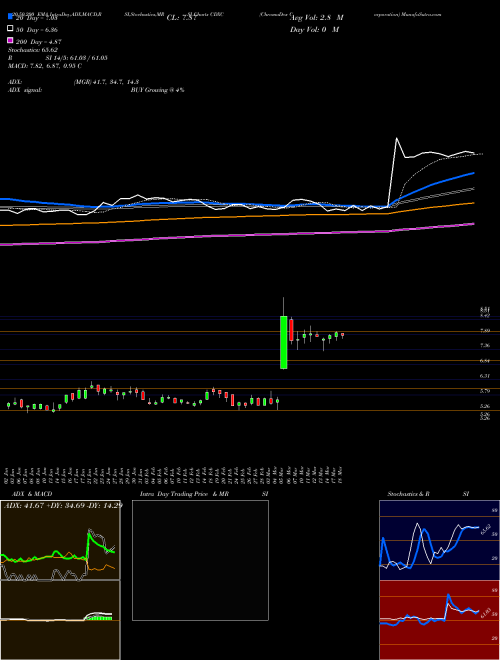Click the magenta 200 Day legend swatch

(10, 41)
